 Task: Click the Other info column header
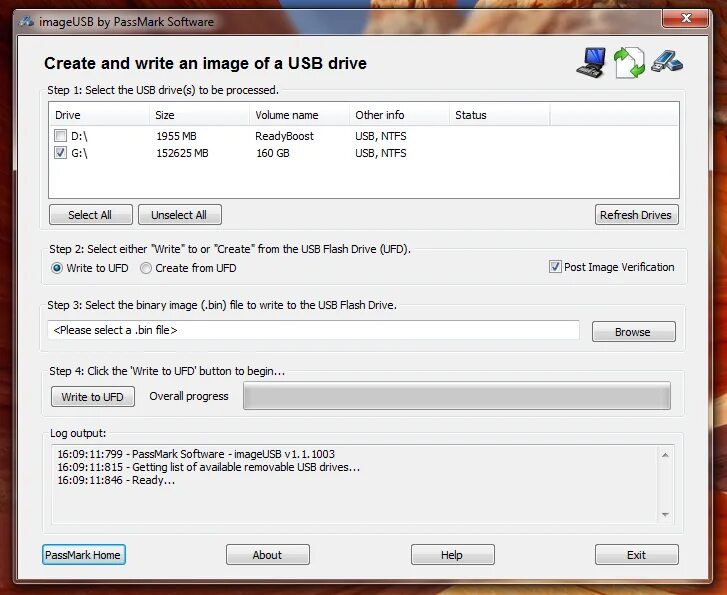coord(399,115)
